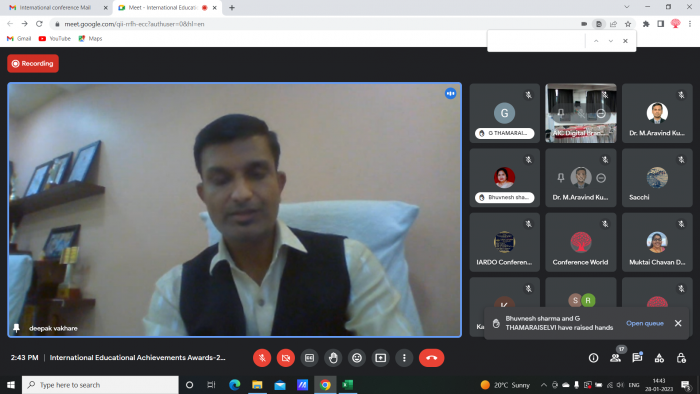Open meeting details info icon
700x394 pixels.
click(x=593, y=358)
